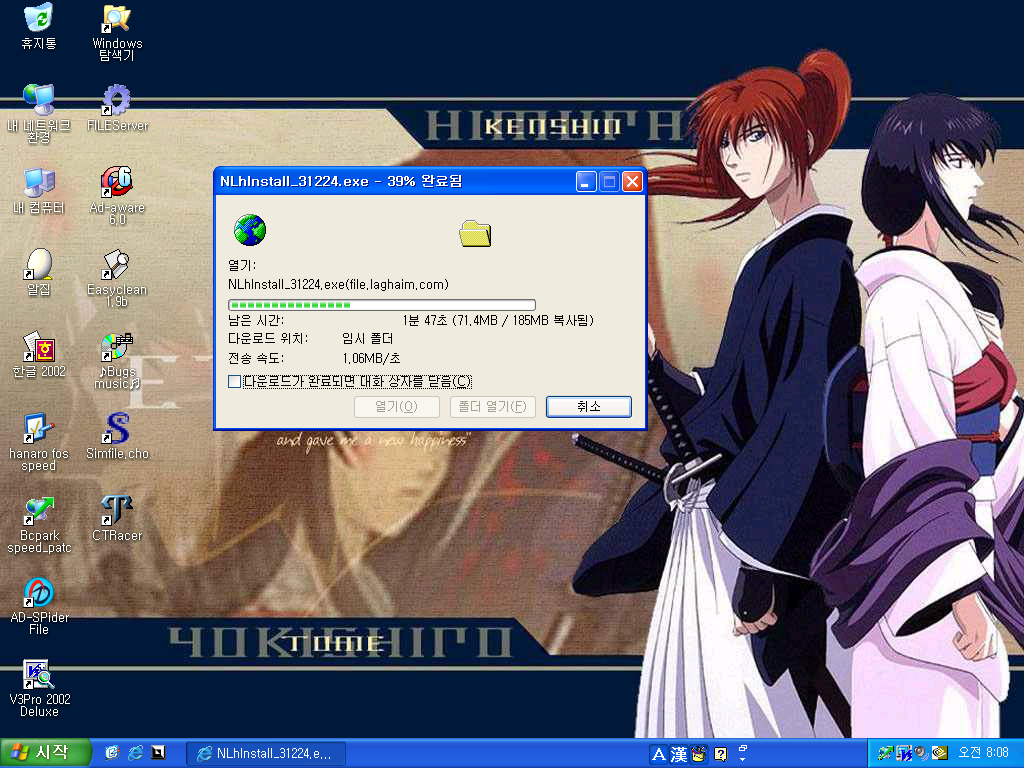Click the monitor tray icon beside the speaker
The height and width of the screenshot is (768, 1024).
click(904, 753)
